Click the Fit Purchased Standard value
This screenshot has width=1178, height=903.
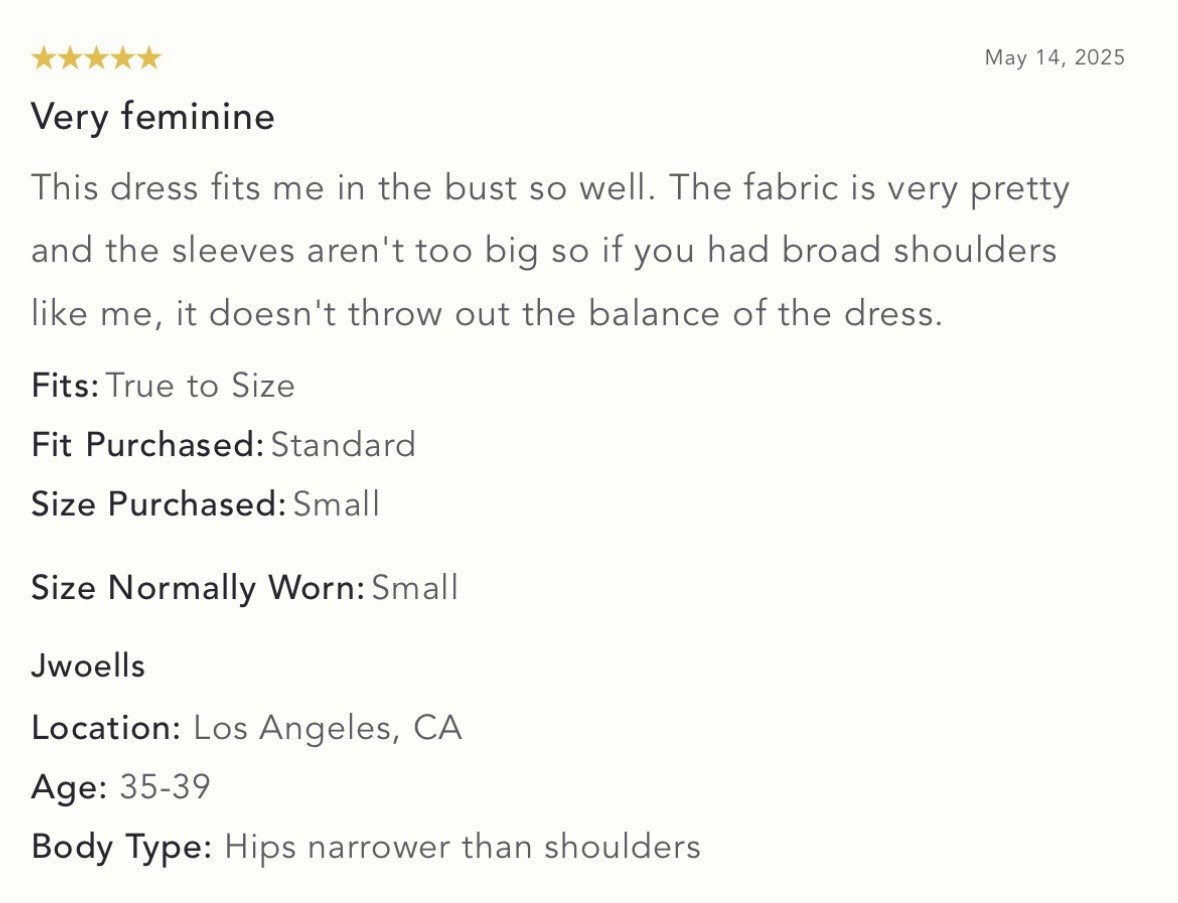click(x=343, y=445)
